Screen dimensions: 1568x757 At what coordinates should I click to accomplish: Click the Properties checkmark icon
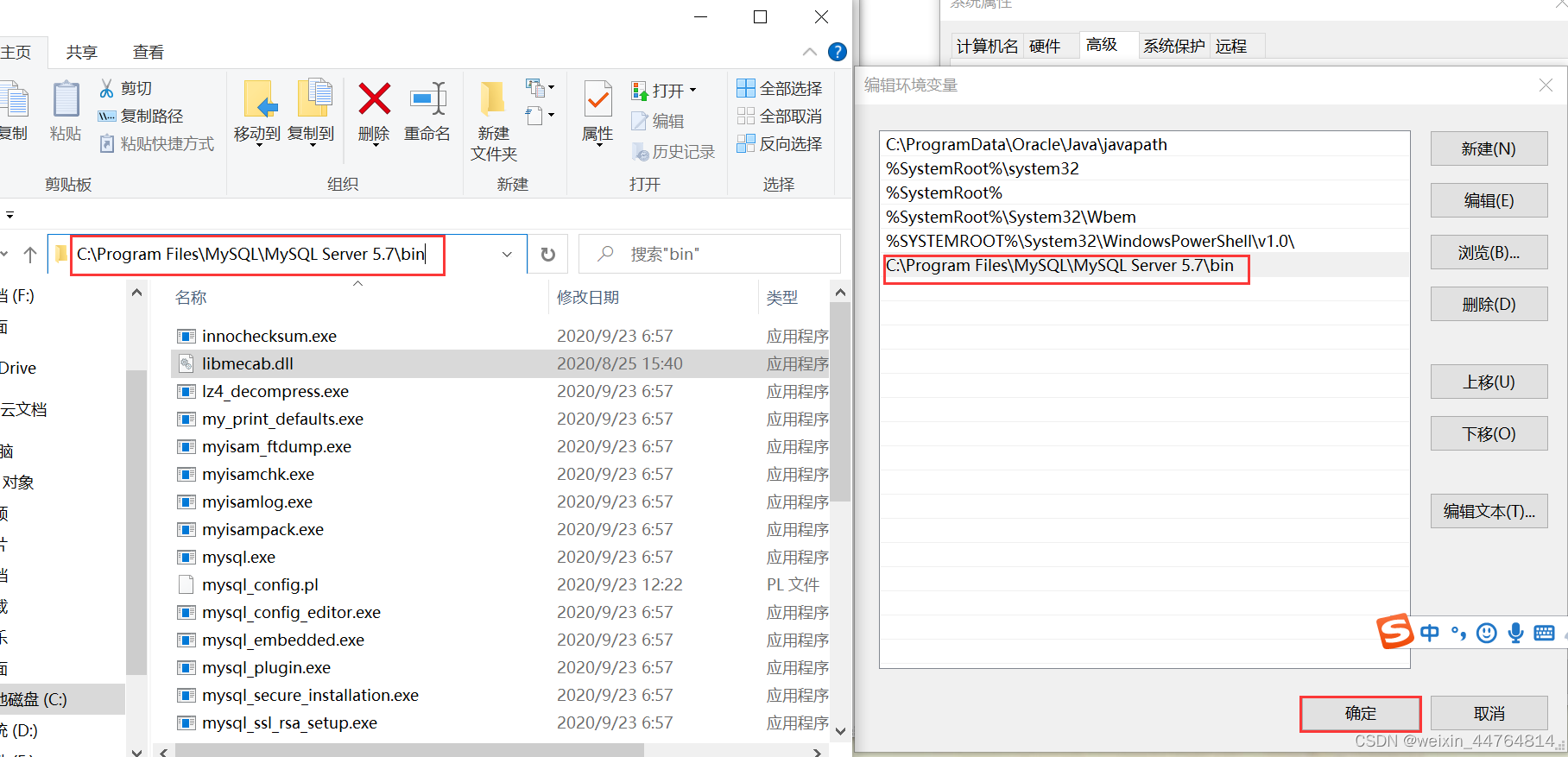[597, 99]
